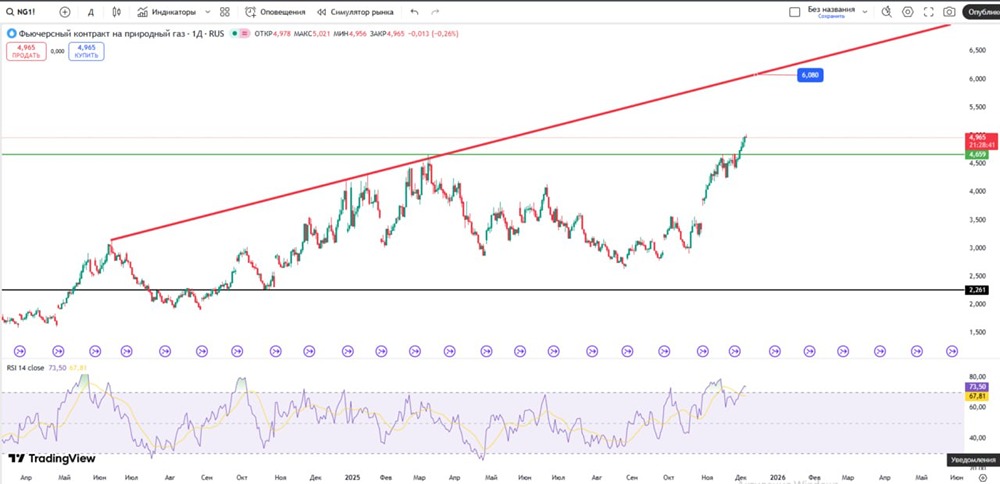
Task: Toggle the layout square checkbox icon
Action: click(x=793, y=12)
